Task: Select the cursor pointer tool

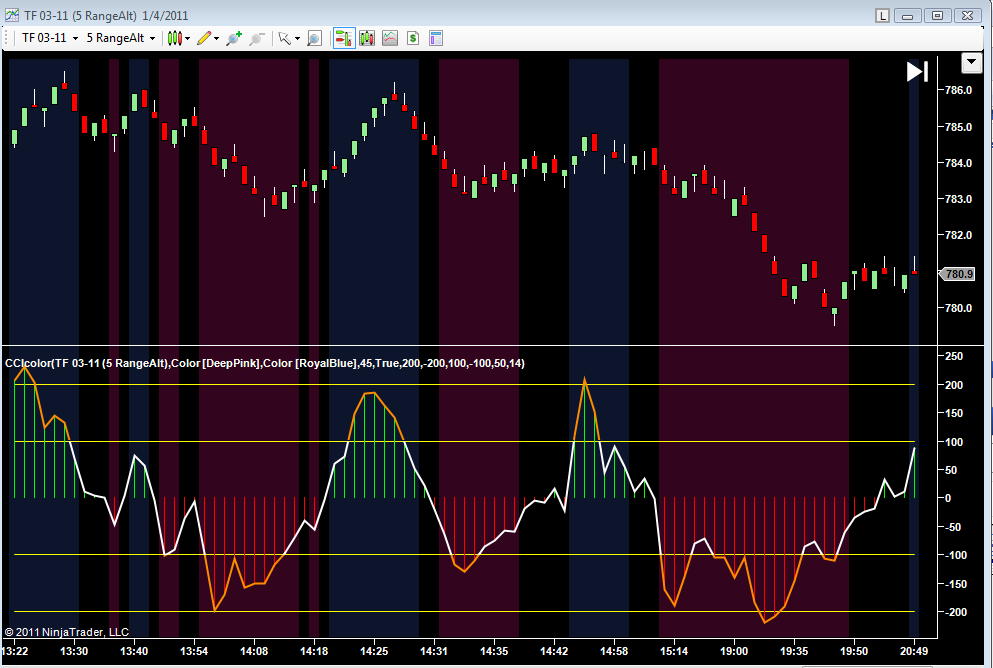Action: click(x=285, y=39)
